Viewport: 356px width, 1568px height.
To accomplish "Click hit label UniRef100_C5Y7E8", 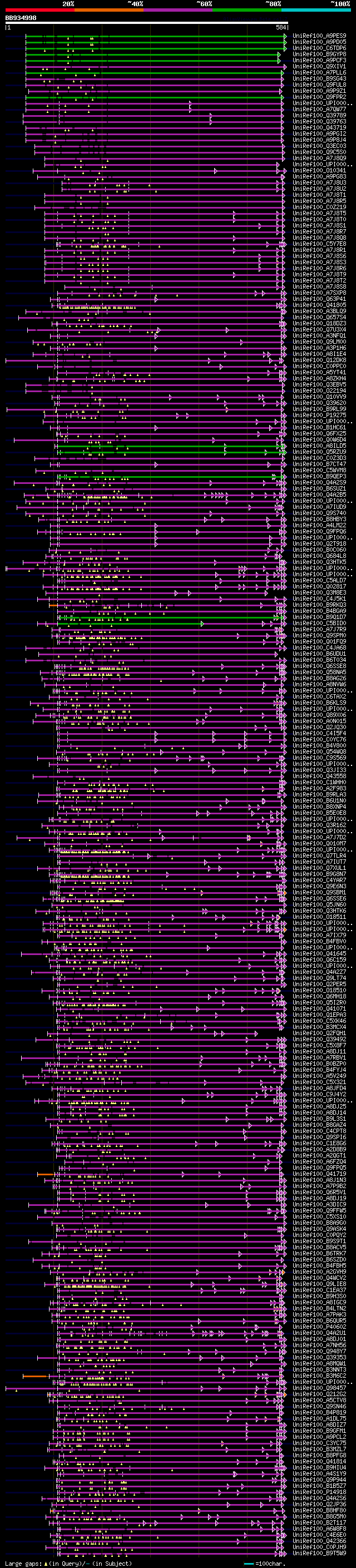I will point(319,244).
